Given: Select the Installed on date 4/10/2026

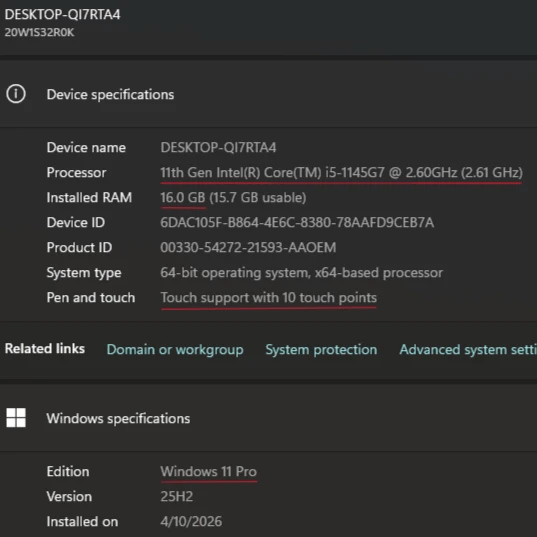Looking at the screenshot, I should click(x=191, y=521).
